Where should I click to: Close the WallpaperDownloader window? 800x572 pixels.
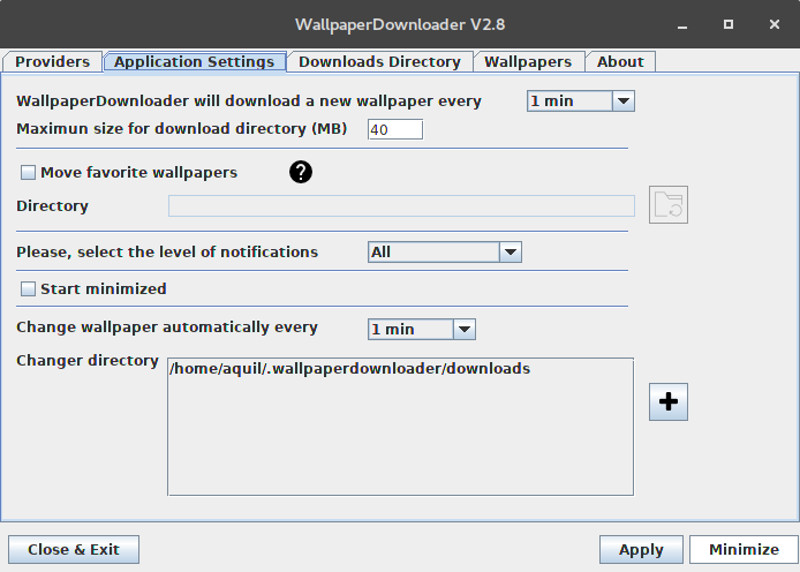774,24
